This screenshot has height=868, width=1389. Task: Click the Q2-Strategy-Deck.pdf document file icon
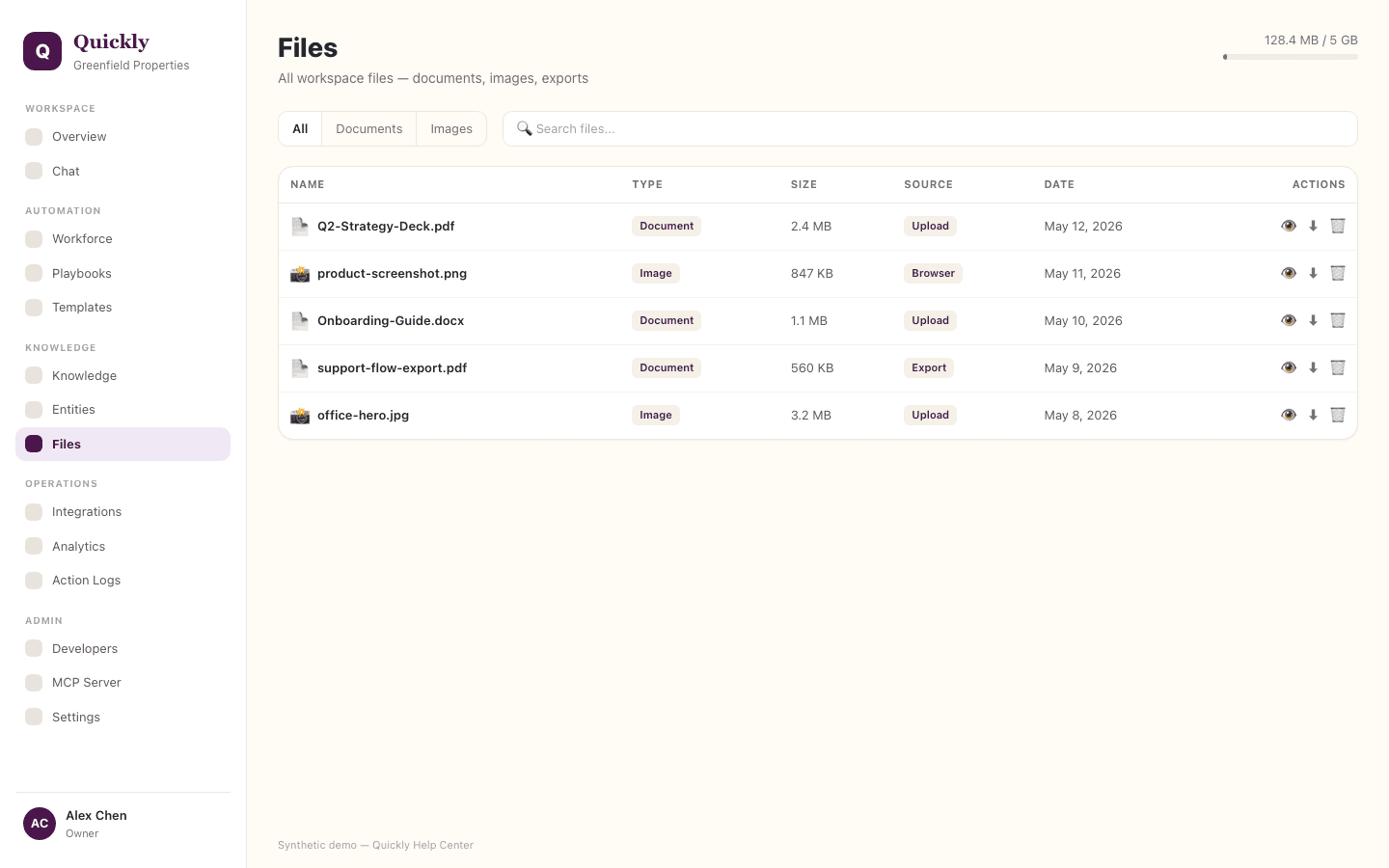tap(300, 226)
